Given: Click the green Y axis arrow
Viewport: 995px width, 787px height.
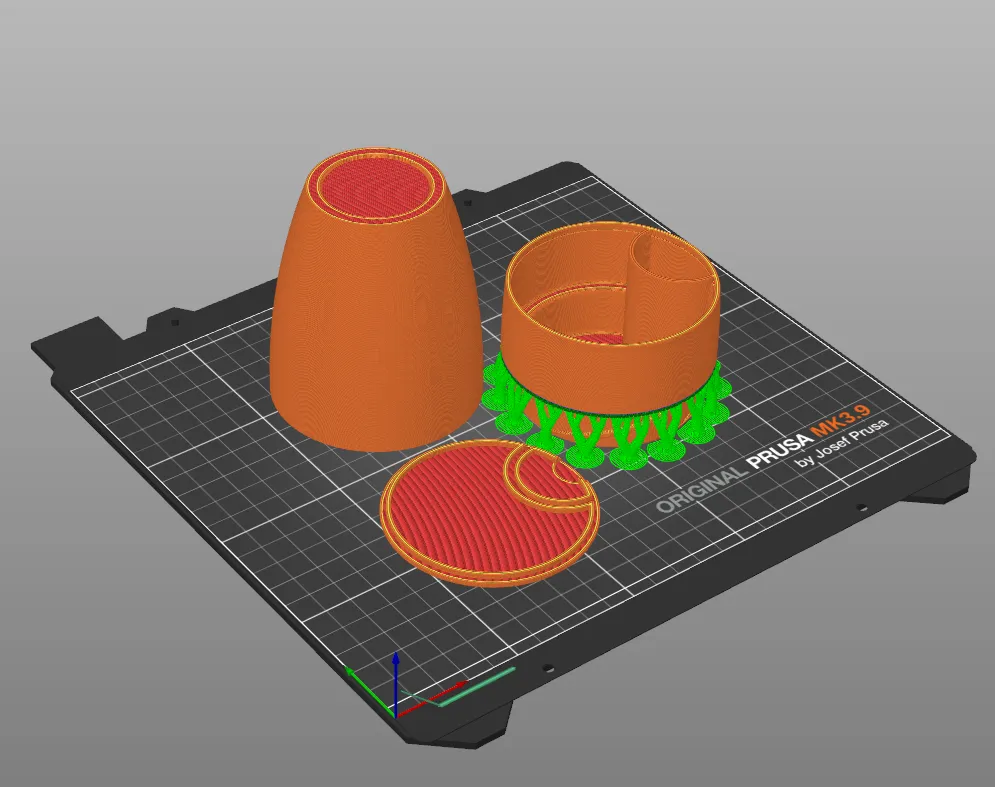Looking at the screenshot, I should pos(369,691).
